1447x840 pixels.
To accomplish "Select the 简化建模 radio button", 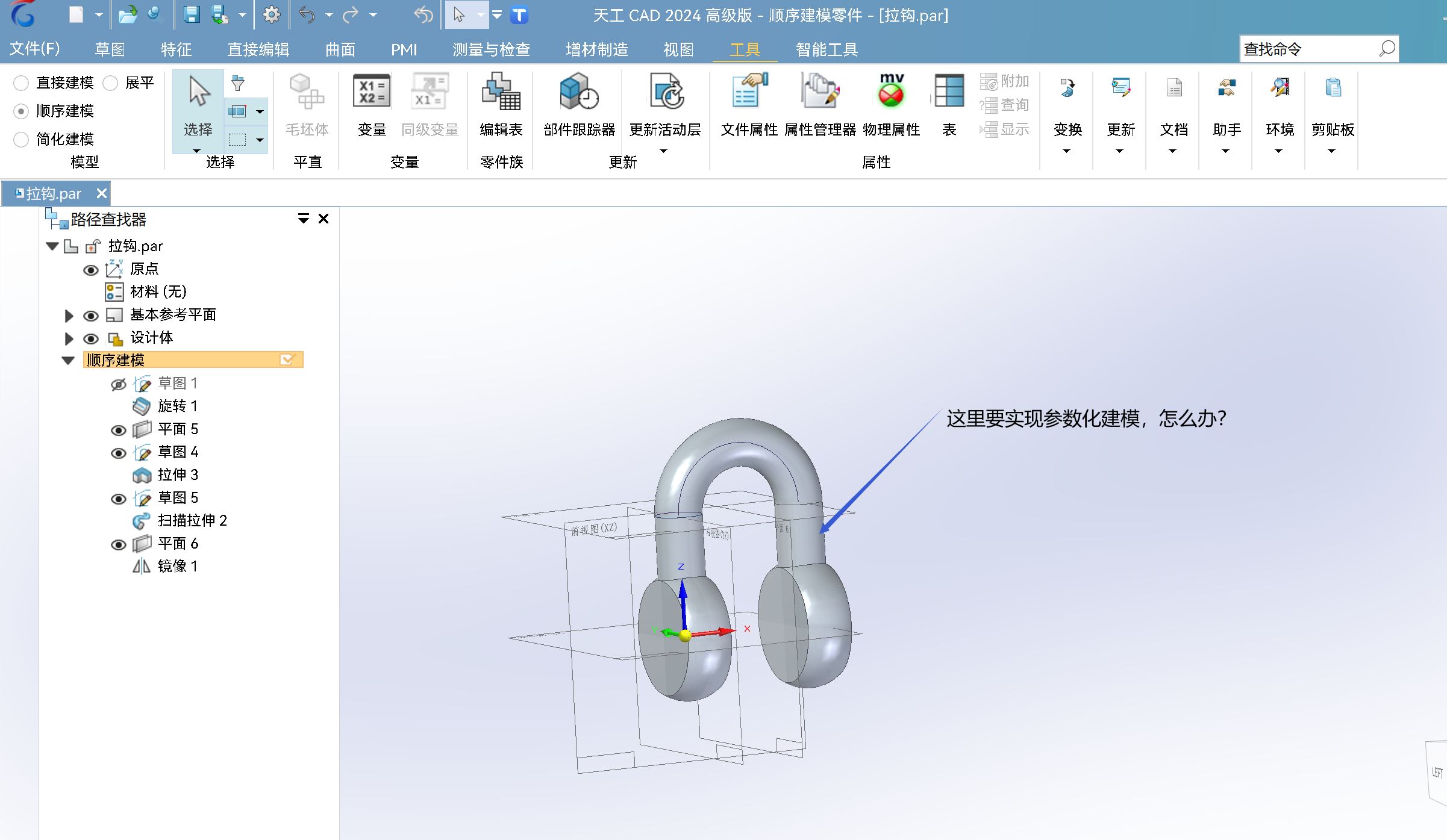I will tap(21, 139).
